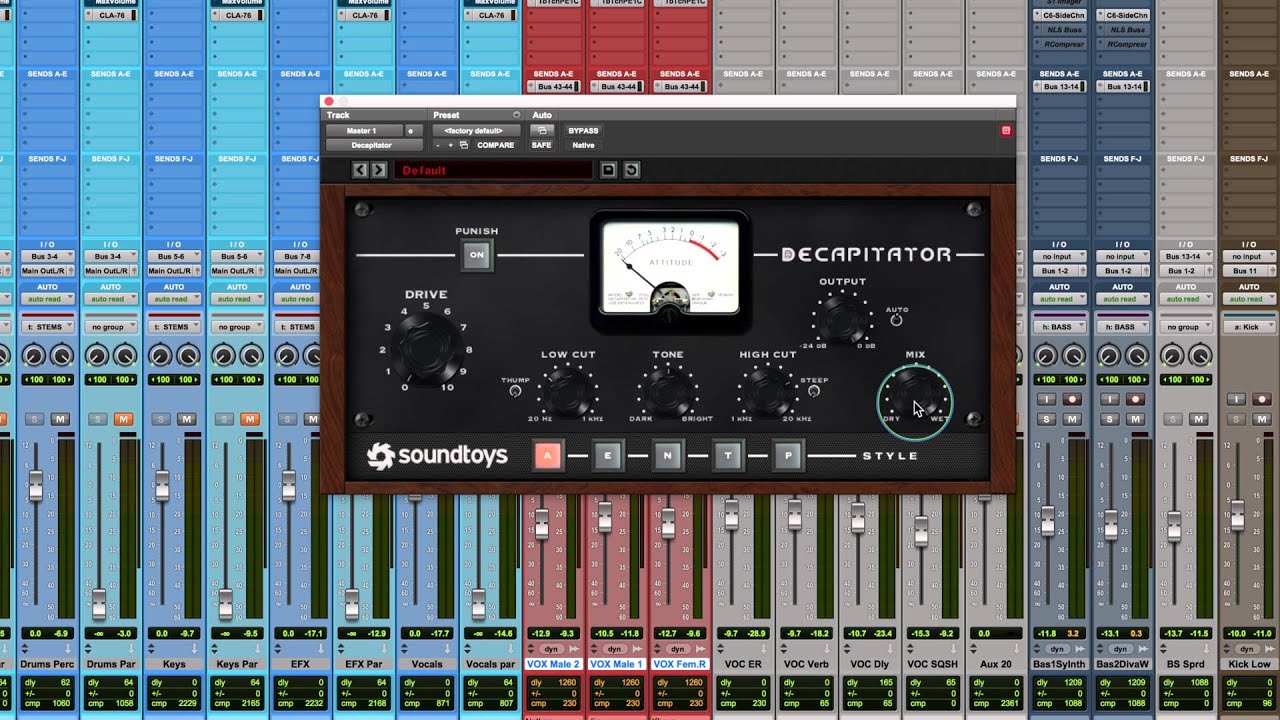Image resolution: width=1280 pixels, height=720 pixels.
Task: Click the Low Cut knob
Action: (x=568, y=390)
